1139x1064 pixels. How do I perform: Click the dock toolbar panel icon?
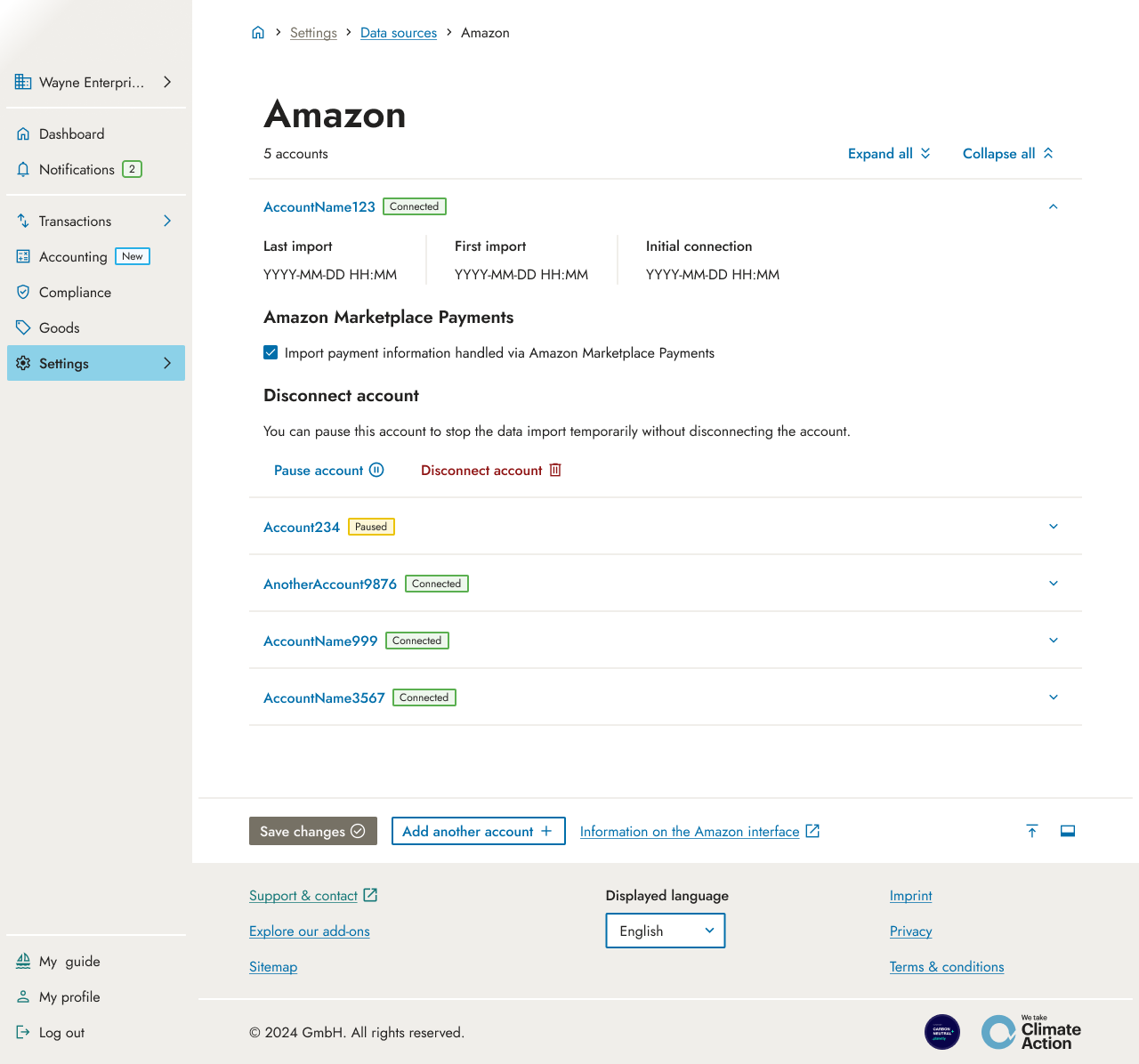(1068, 831)
